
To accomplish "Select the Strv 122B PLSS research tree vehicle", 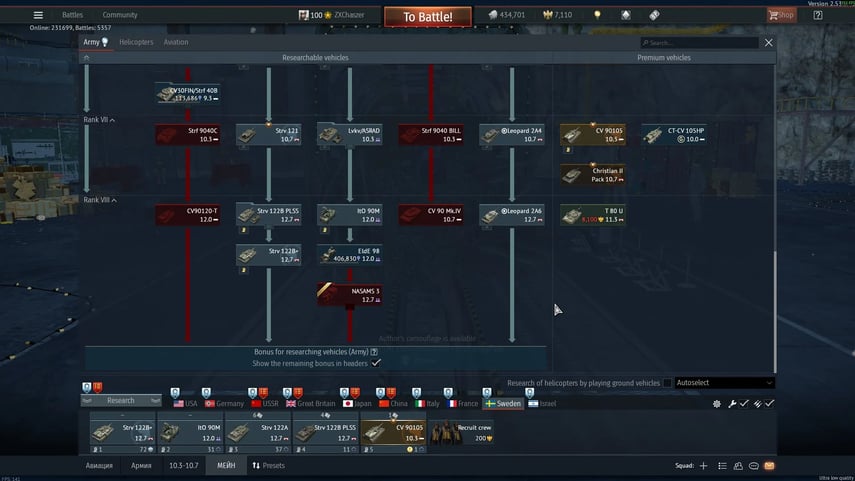I will click(x=268, y=214).
